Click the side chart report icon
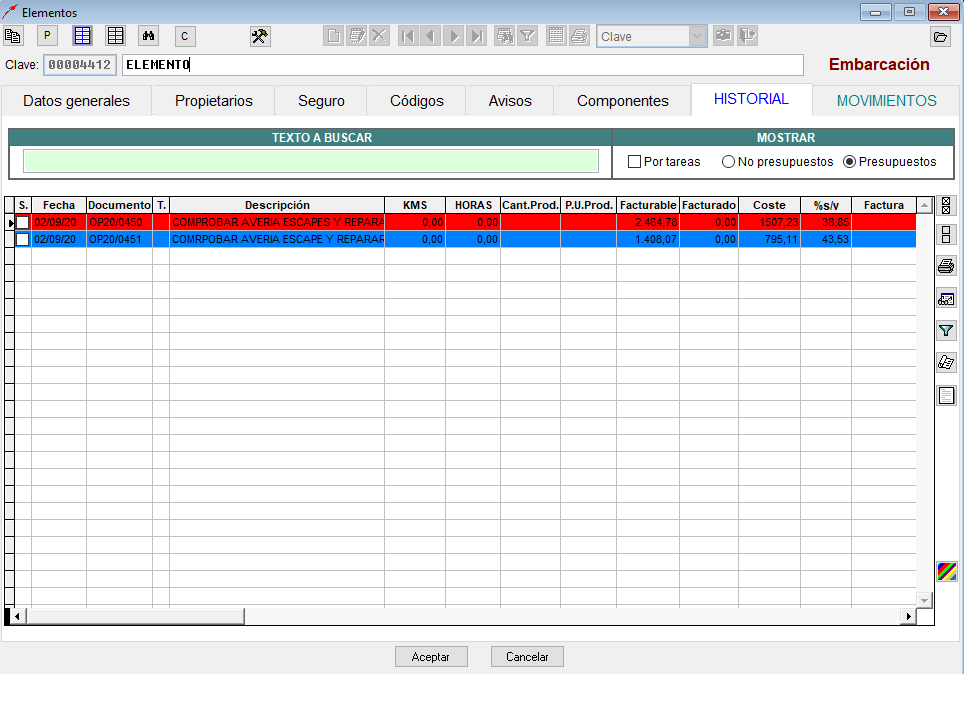 [947, 298]
